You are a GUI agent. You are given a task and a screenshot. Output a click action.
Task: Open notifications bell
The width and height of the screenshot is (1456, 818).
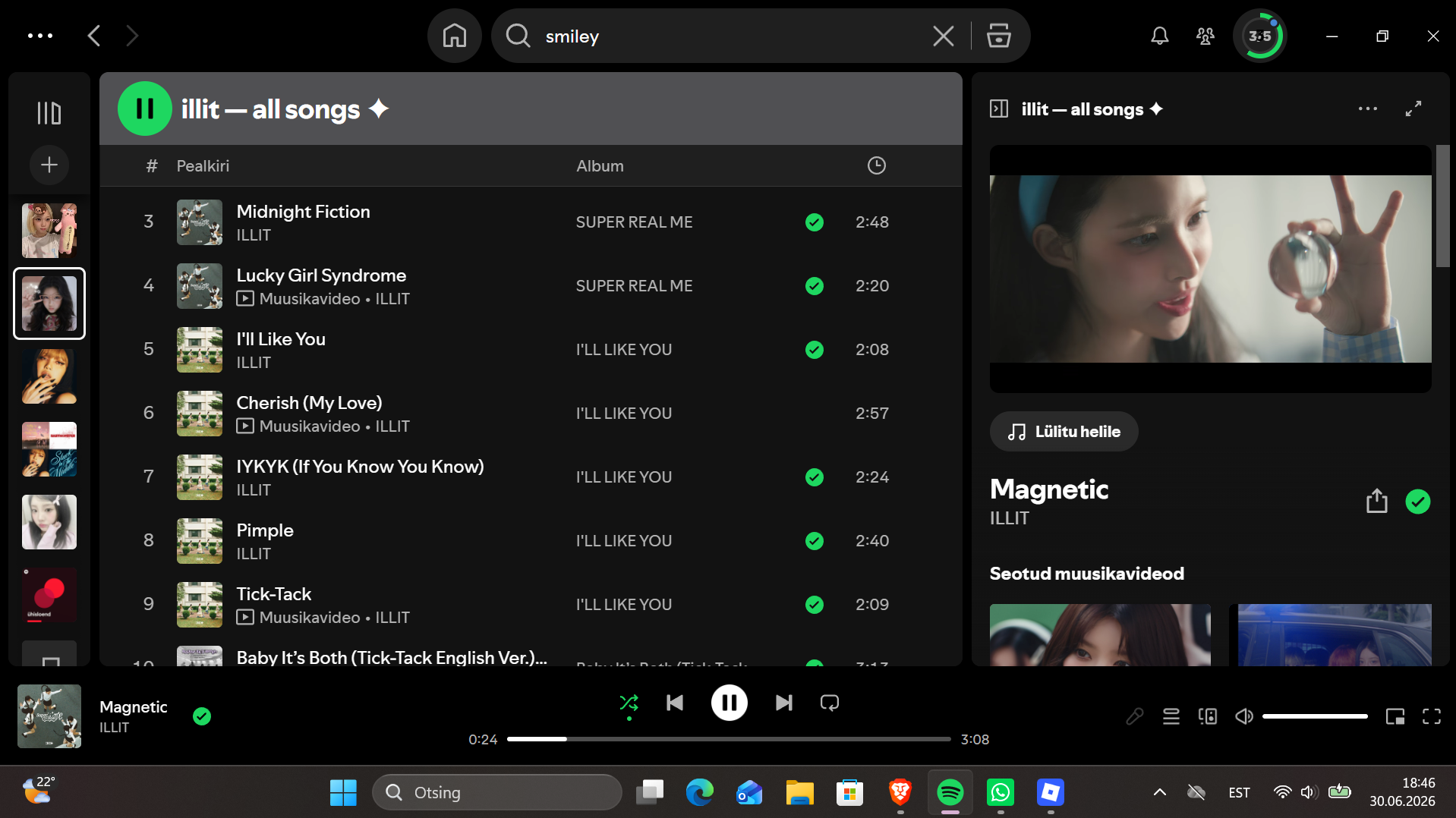coord(1159,36)
